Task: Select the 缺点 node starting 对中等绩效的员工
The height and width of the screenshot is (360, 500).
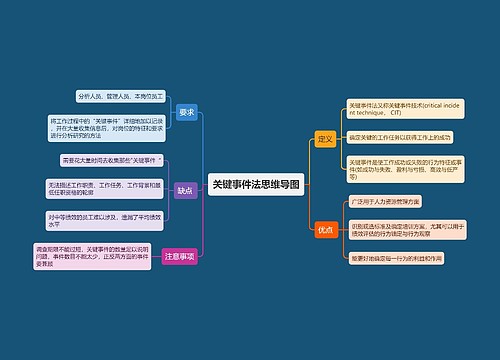Action: tap(104, 221)
